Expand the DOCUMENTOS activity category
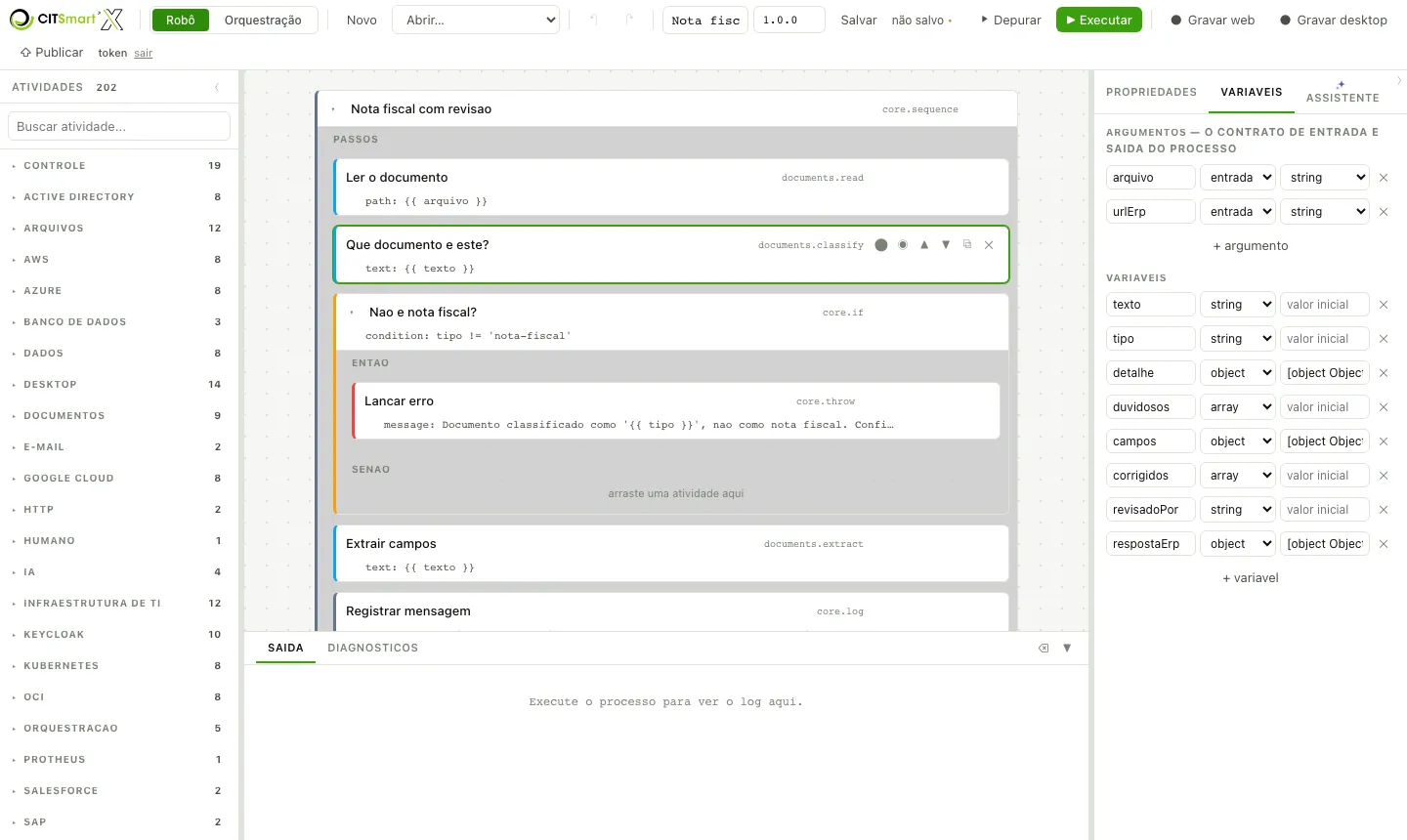The width and height of the screenshot is (1407, 840). coord(117,416)
